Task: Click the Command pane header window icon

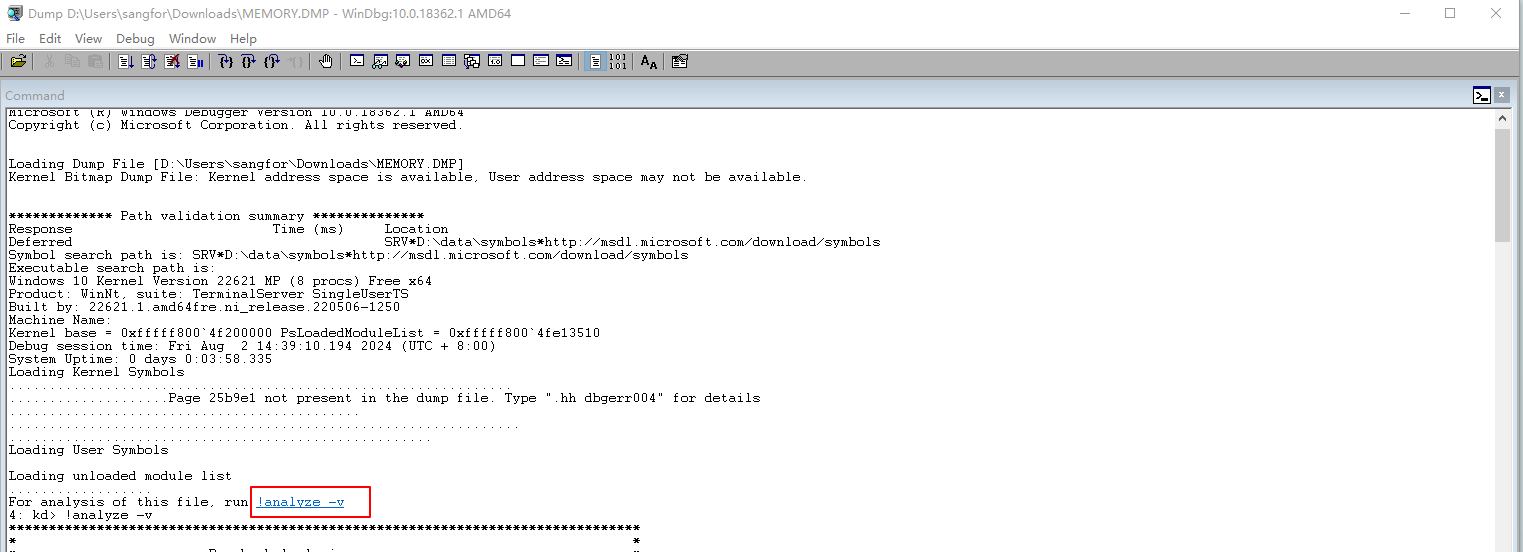Action: [x=1481, y=95]
